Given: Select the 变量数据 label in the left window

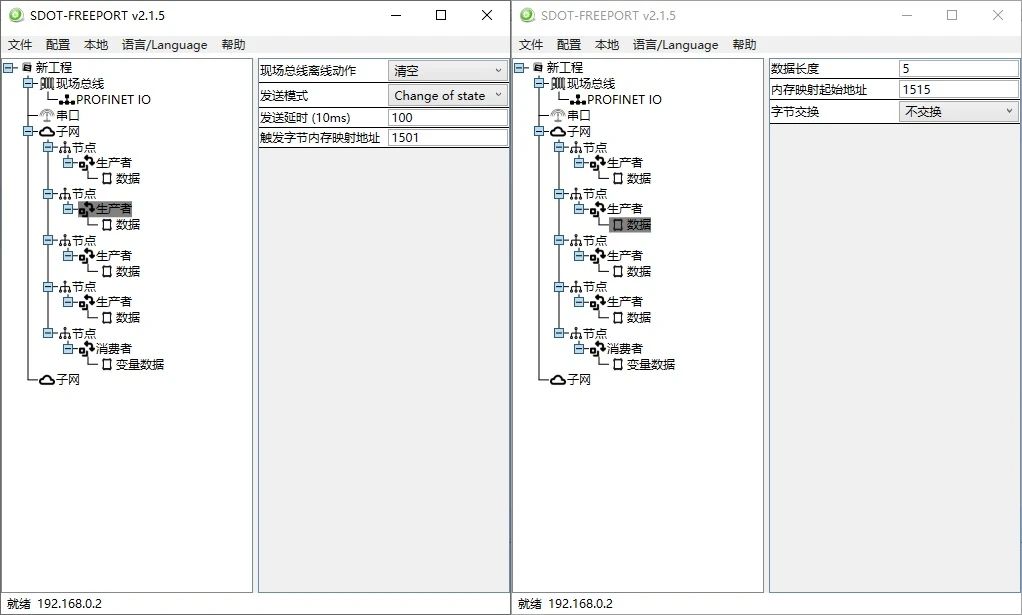Looking at the screenshot, I should pos(140,364).
